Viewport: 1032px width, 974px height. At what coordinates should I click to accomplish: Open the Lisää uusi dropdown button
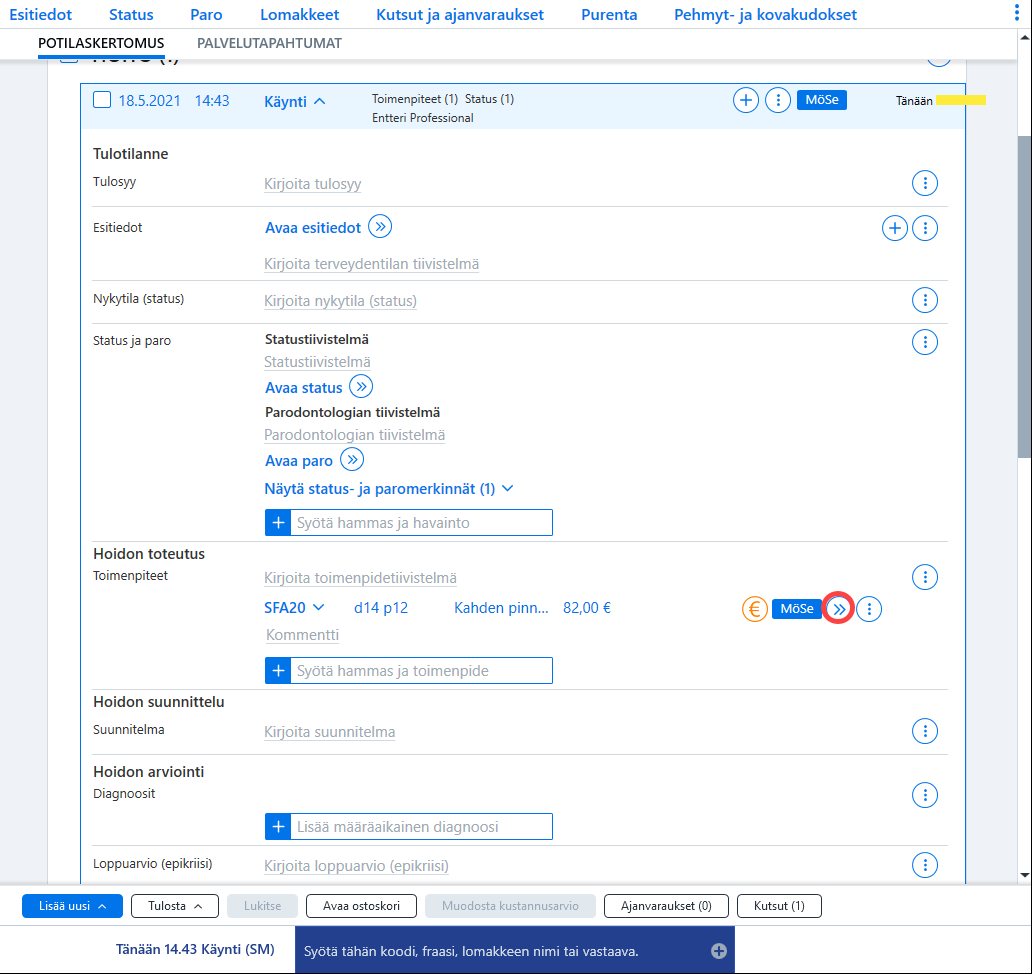click(72, 906)
